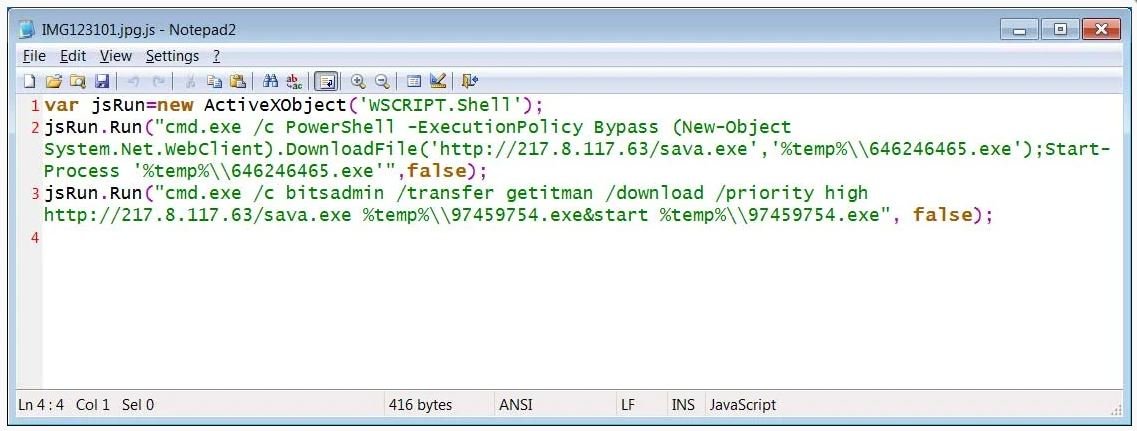Toggle word wrap toolbar button
The image size is (1137, 431).
pos(326,81)
